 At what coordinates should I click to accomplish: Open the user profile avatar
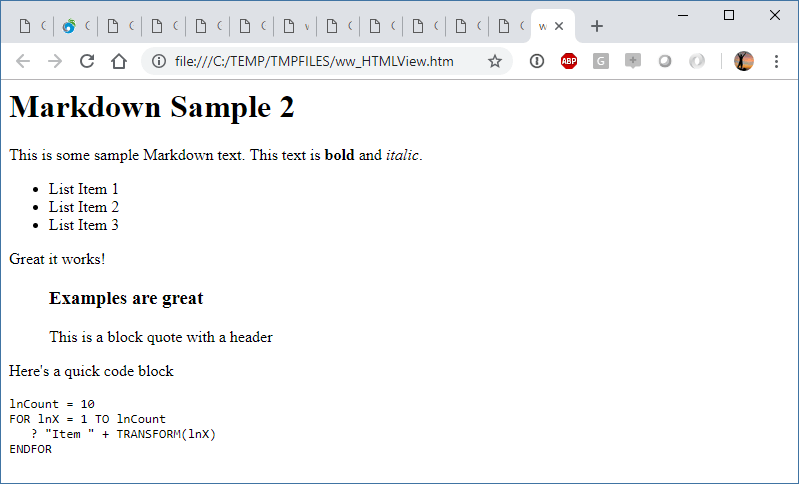[743, 61]
